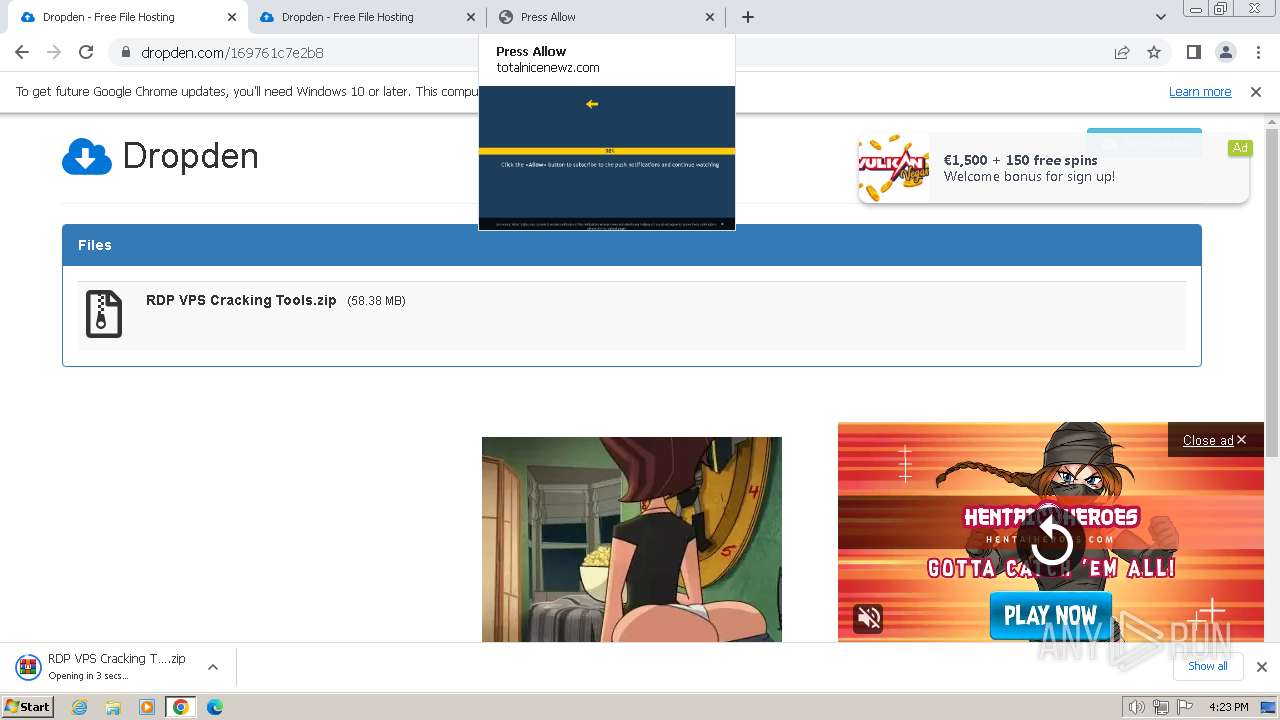Click the PLAY NOW button

click(x=1050, y=615)
